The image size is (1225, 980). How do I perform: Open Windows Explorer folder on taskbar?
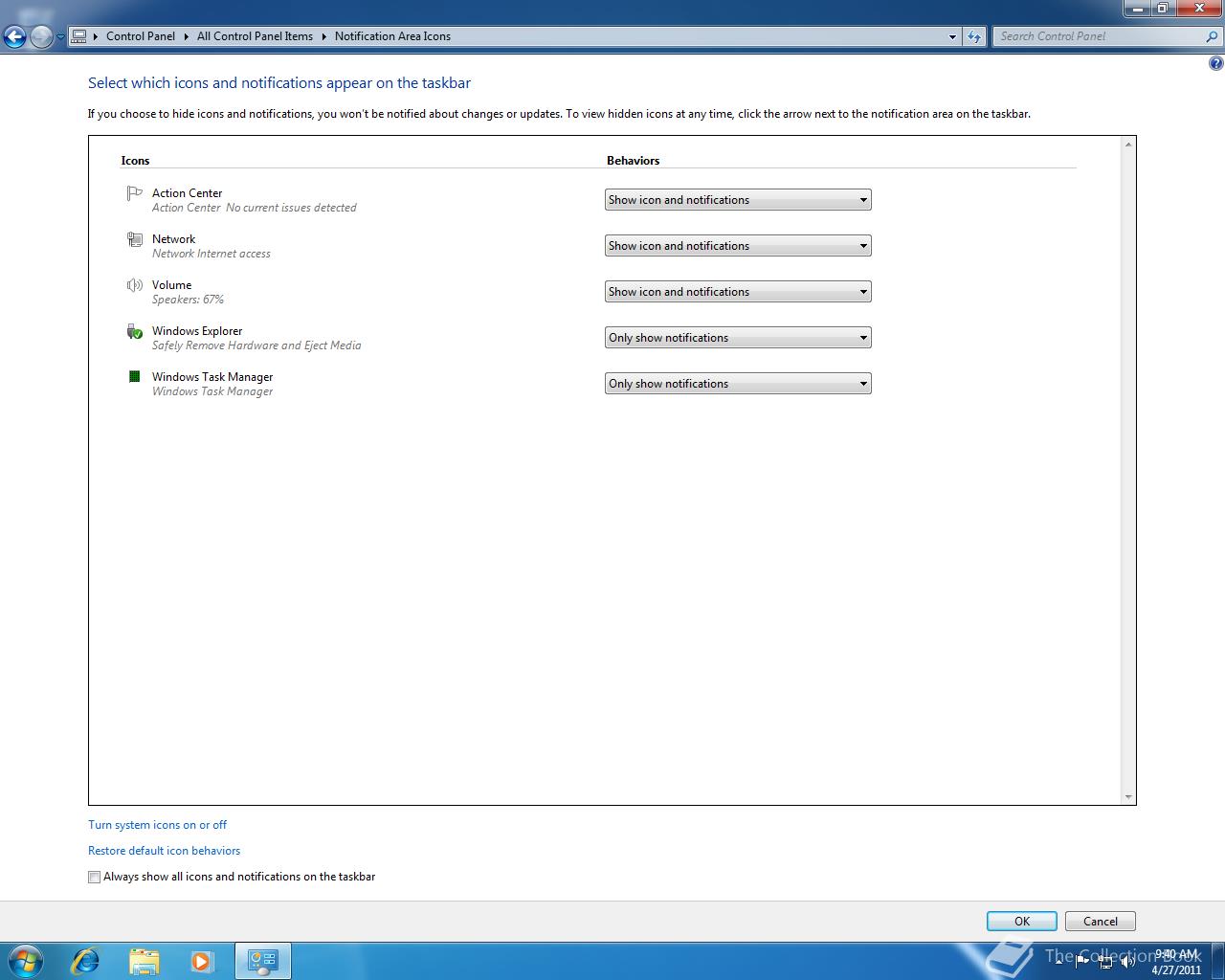144,961
